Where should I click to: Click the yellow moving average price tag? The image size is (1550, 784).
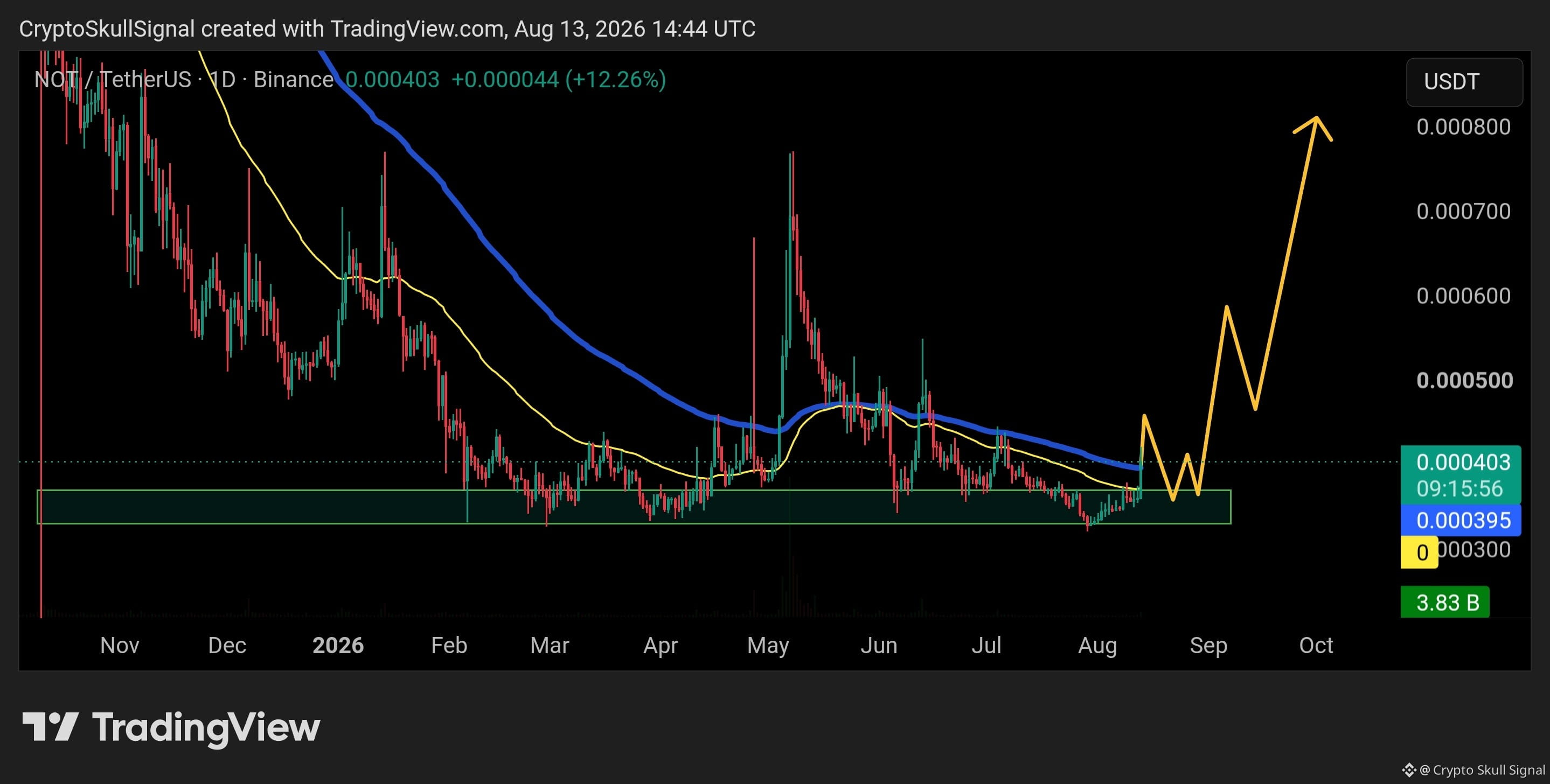point(1419,552)
